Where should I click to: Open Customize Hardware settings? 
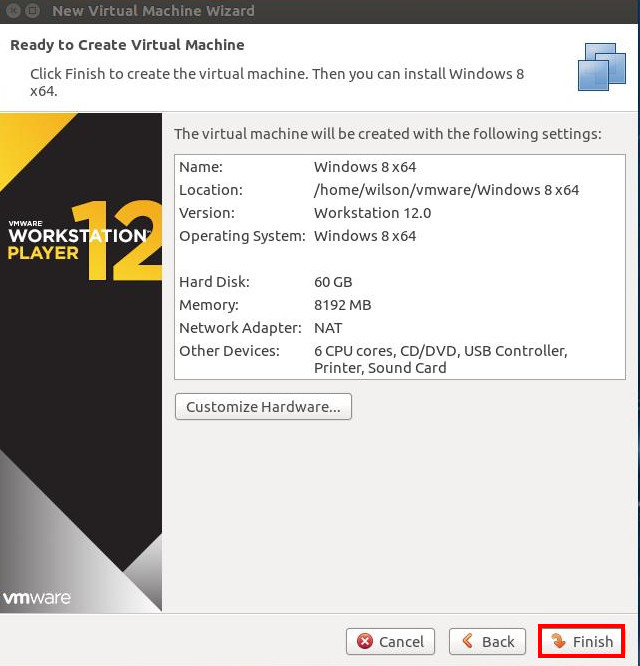pos(263,406)
